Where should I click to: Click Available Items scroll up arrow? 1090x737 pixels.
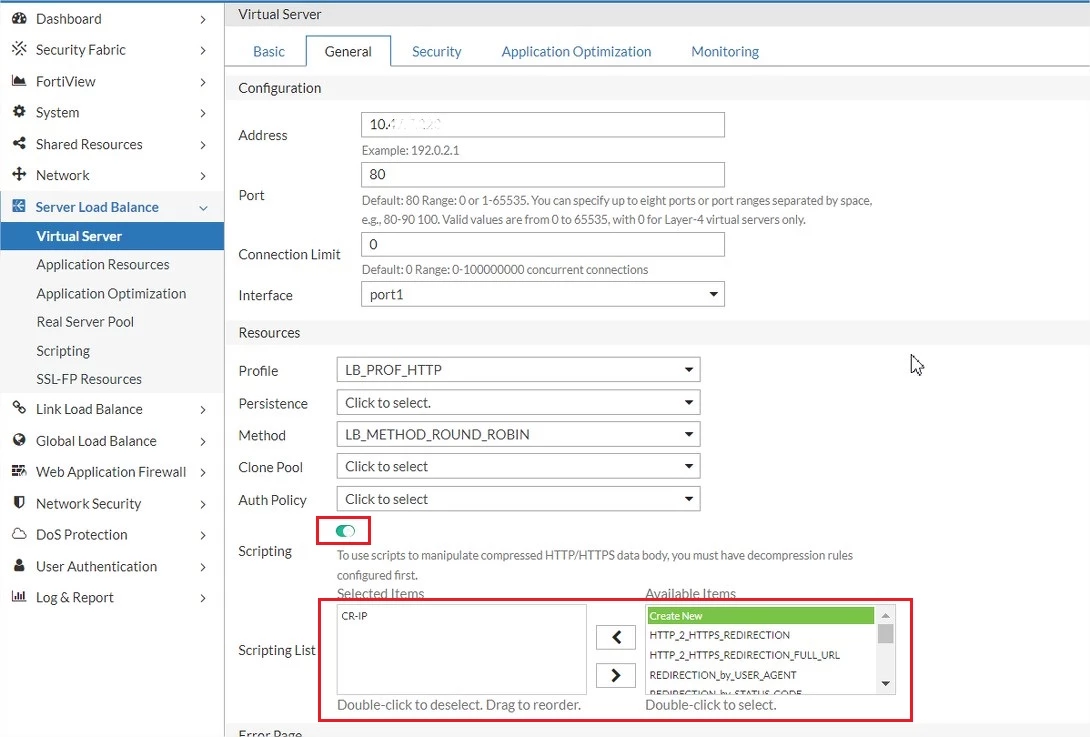tap(886, 615)
